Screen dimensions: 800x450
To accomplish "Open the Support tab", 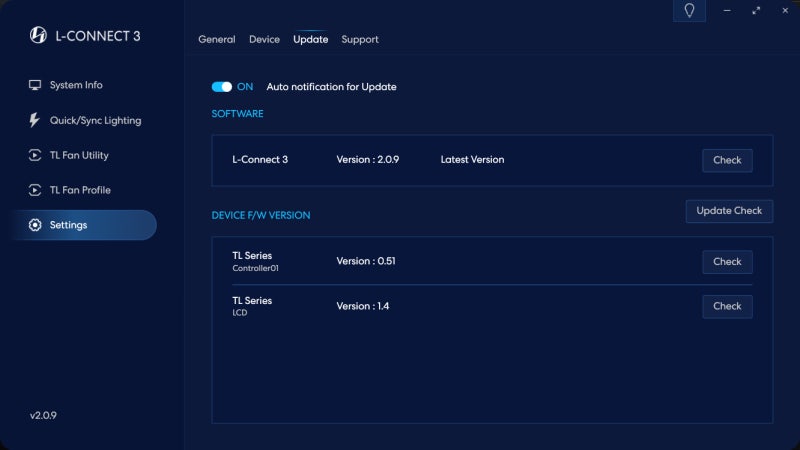I will click(360, 39).
